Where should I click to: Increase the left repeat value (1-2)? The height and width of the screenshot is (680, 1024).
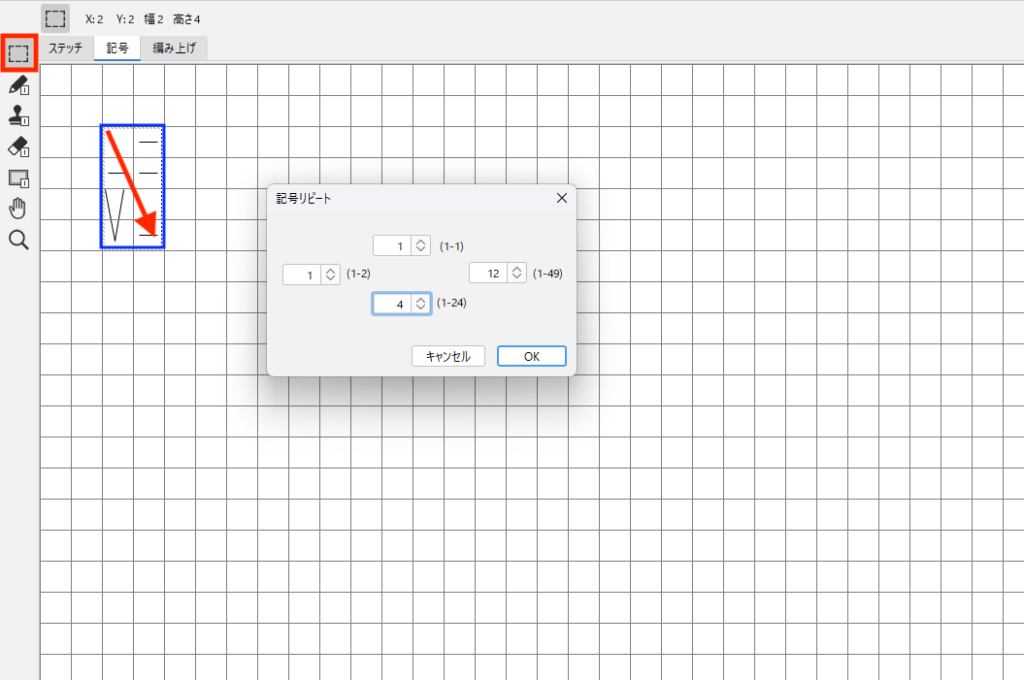click(x=330, y=270)
